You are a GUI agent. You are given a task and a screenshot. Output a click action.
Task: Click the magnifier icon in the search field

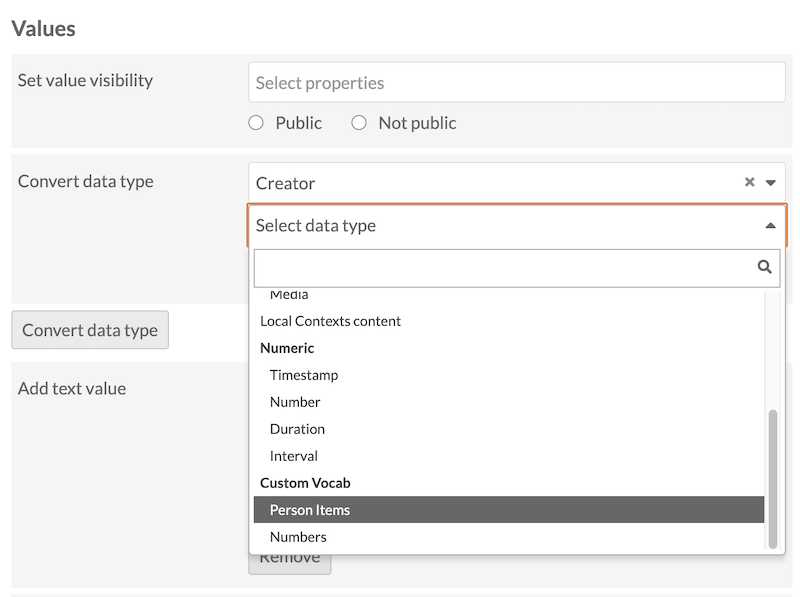point(764,267)
